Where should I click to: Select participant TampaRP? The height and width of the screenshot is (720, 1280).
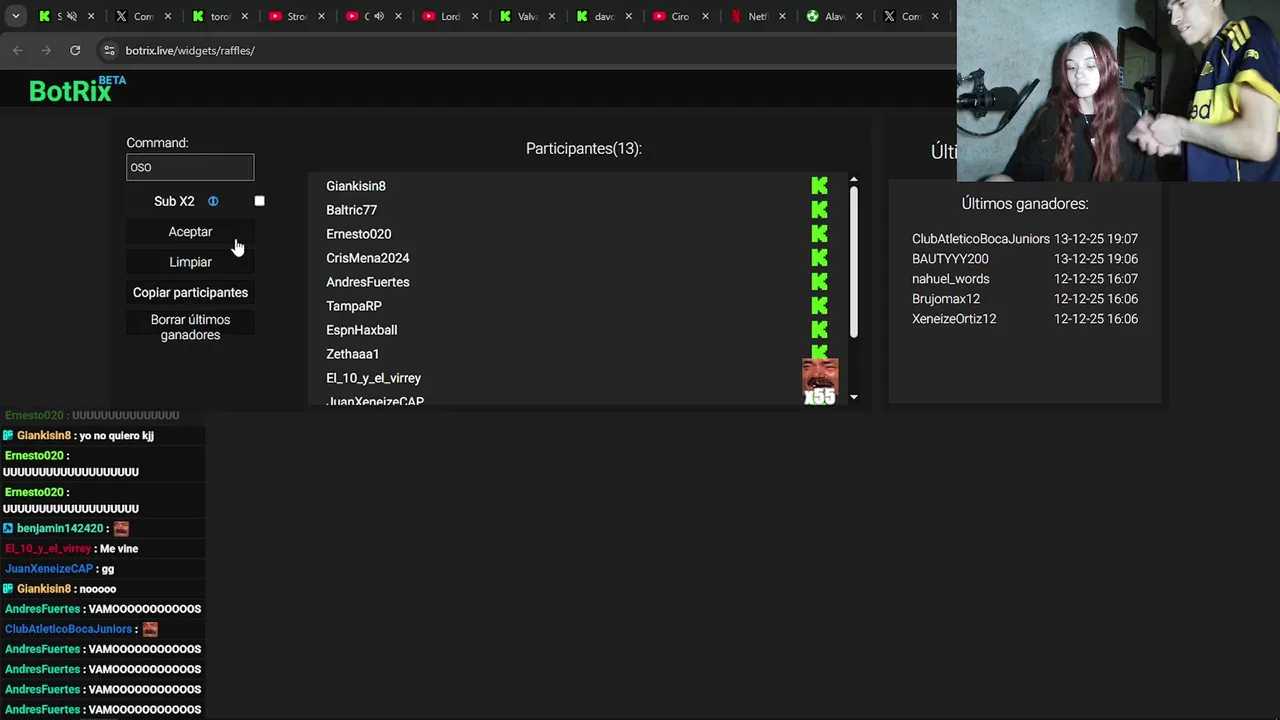click(354, 306)
